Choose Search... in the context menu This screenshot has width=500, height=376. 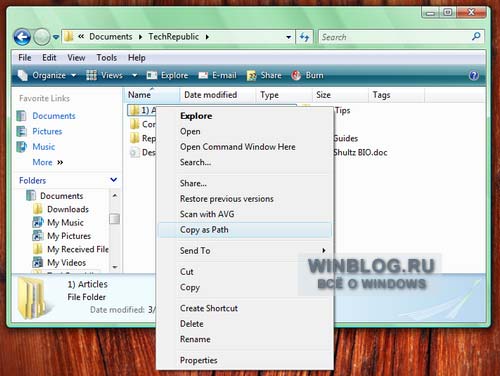pyautogui.click(x=245, y=162)
